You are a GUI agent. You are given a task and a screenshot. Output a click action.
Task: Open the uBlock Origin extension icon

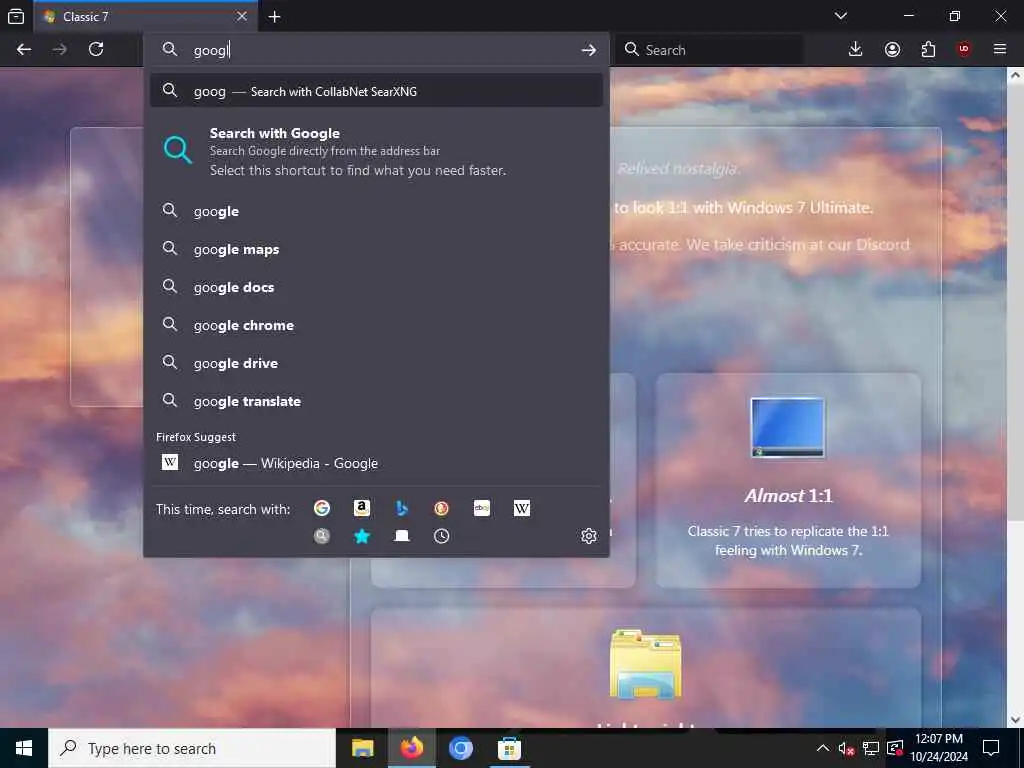(964, 49)
